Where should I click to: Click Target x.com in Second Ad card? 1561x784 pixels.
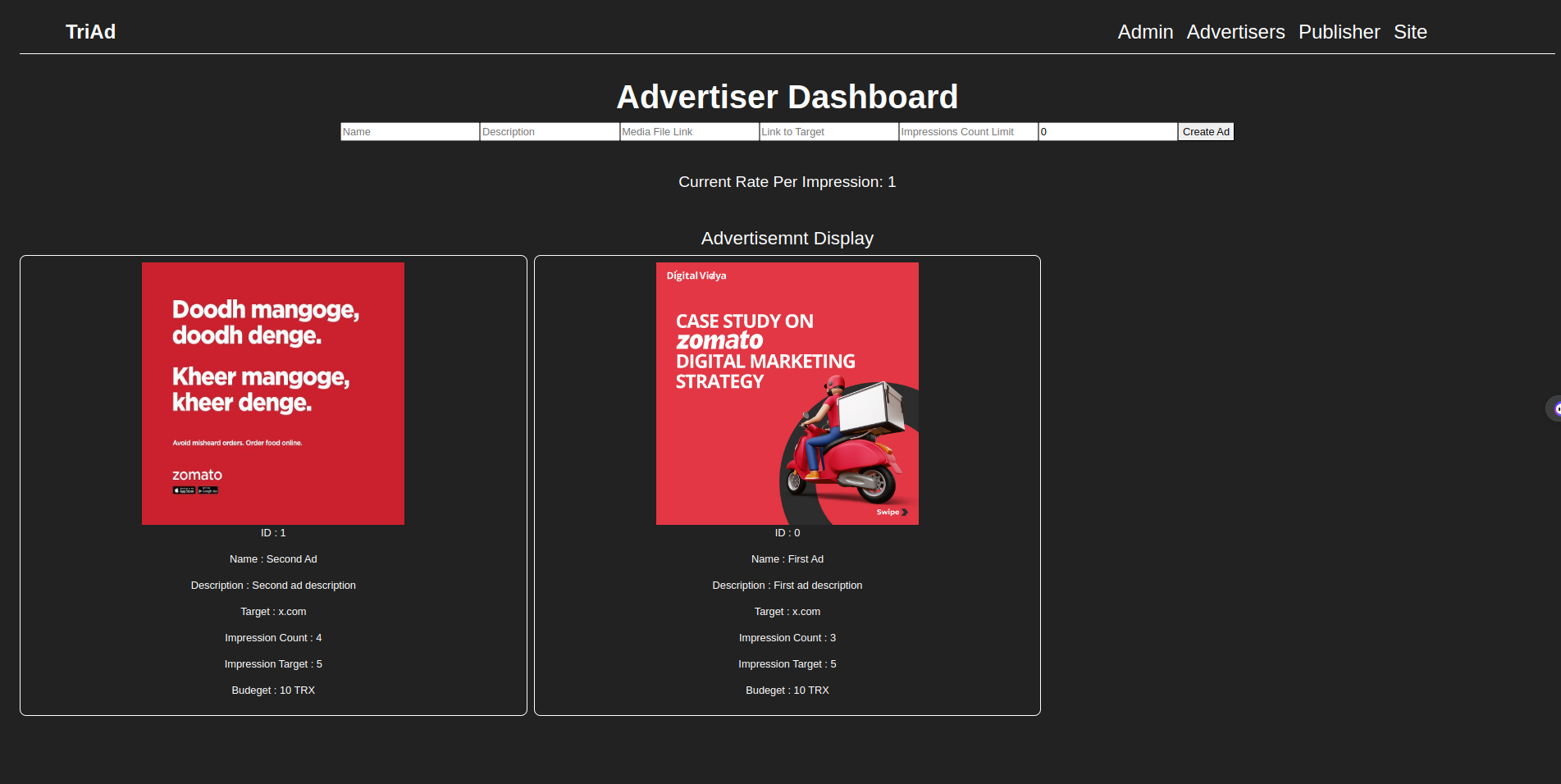[273, 612]
